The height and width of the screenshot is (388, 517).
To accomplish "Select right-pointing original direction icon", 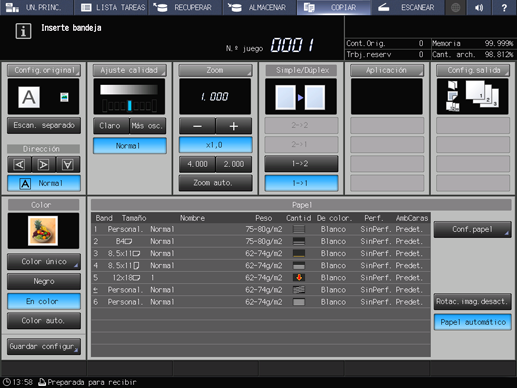I will click(x=43, y=164).
